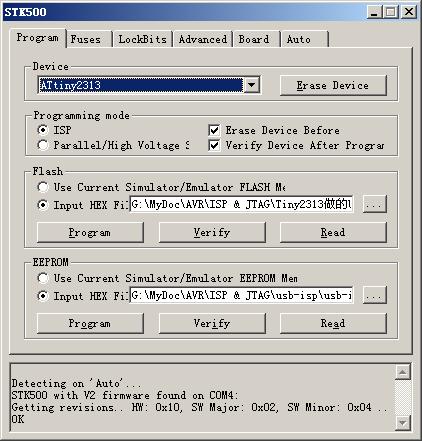Click the log scrollbar down arrow
Screen dimensions: 422x441
(403, 423)
